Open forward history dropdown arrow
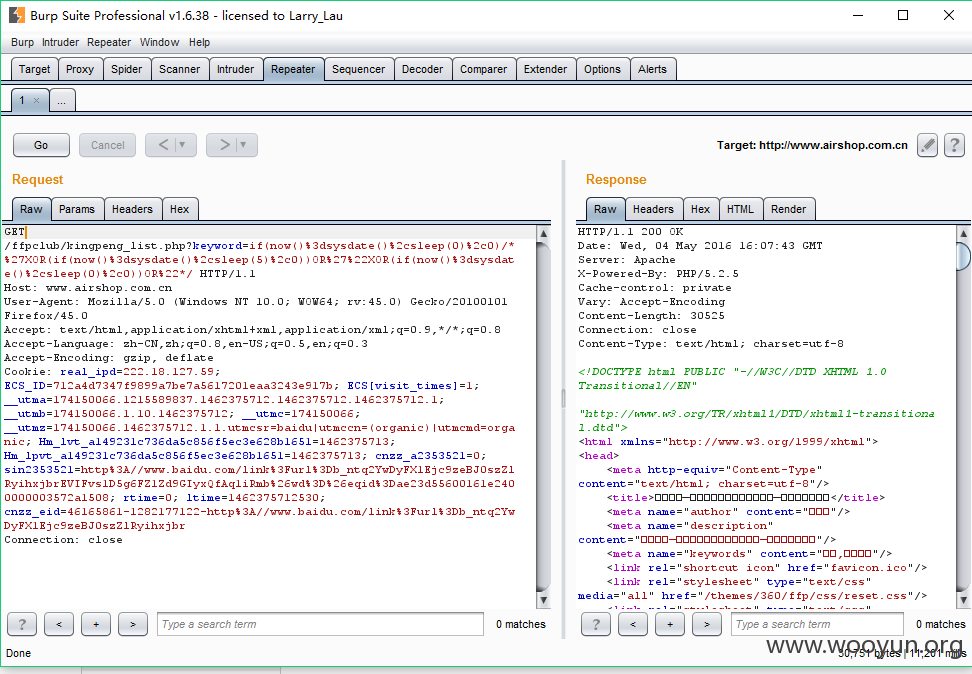The width and height of the screenshot is (972, 674). pyautogui.click(x=244, y=145)
